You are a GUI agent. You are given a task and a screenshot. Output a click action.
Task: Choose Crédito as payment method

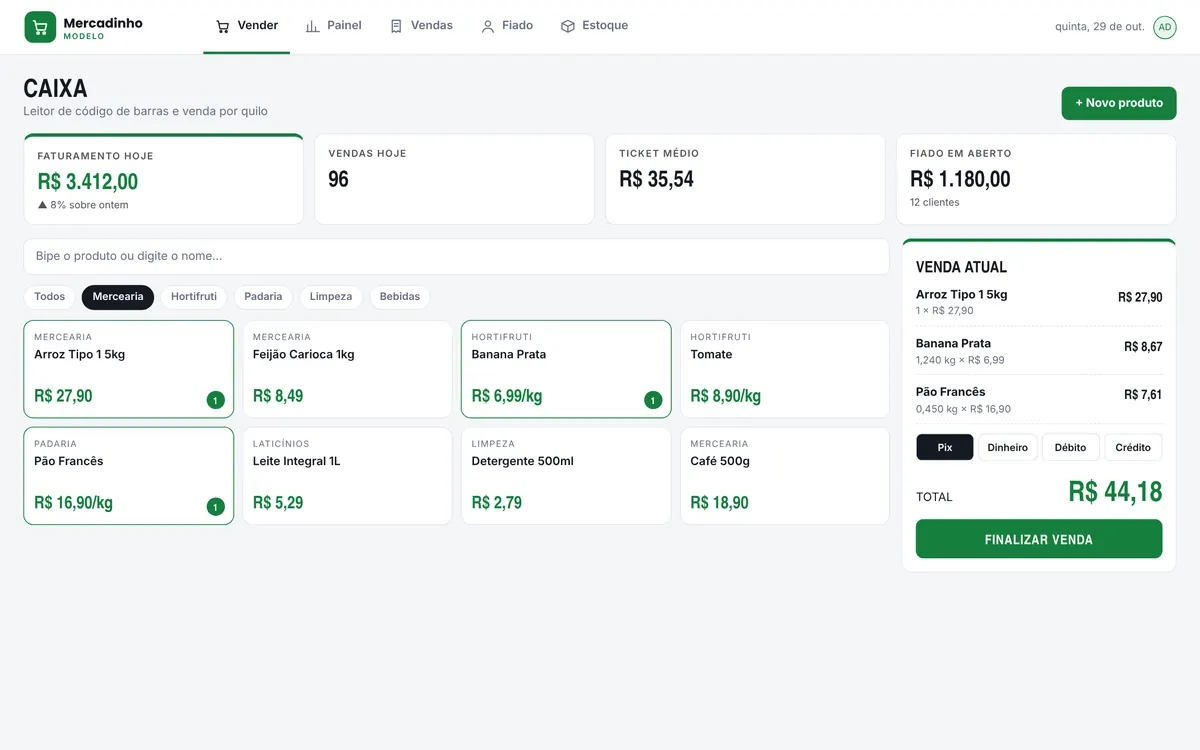pyautogui.click(x=1133, y=447)
